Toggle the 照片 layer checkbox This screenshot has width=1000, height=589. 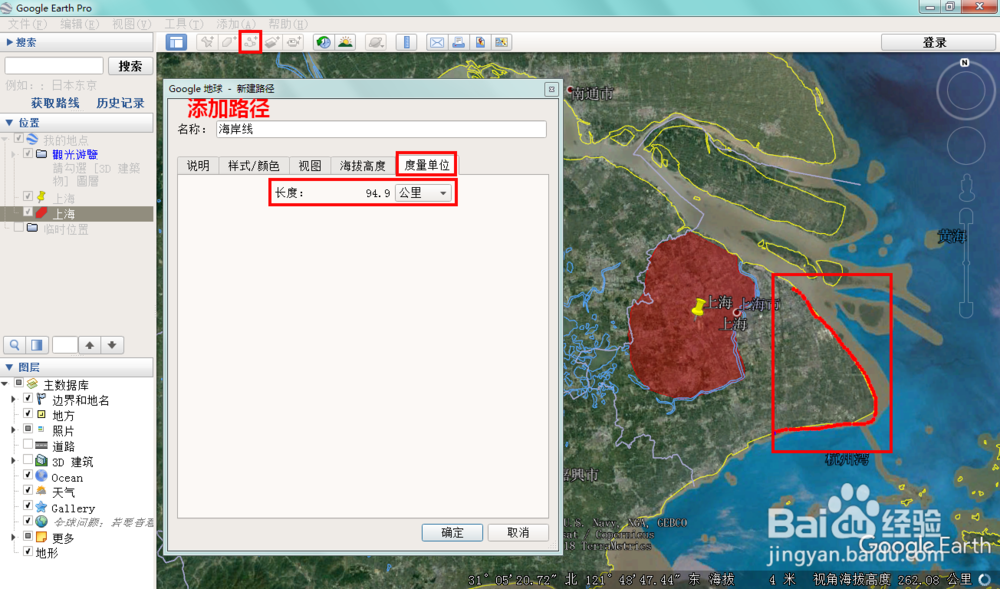click(x=28, y=428)
